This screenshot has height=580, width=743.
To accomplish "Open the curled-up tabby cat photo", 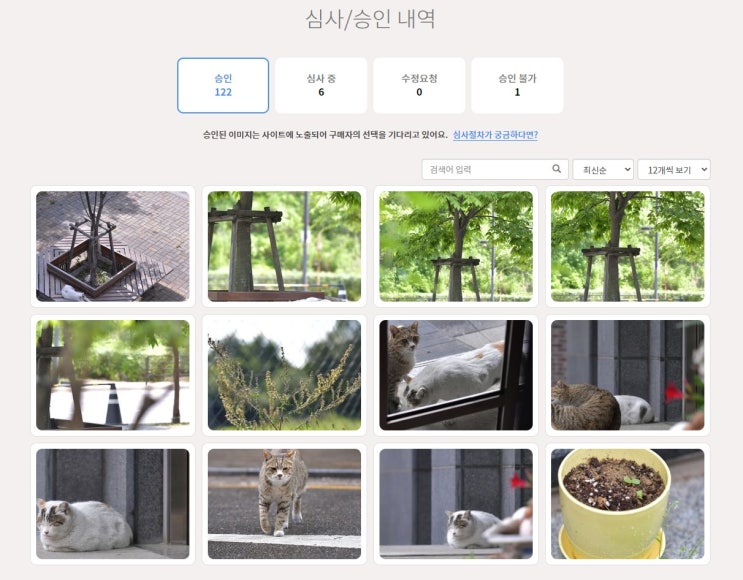I will (x=627, y=375).
